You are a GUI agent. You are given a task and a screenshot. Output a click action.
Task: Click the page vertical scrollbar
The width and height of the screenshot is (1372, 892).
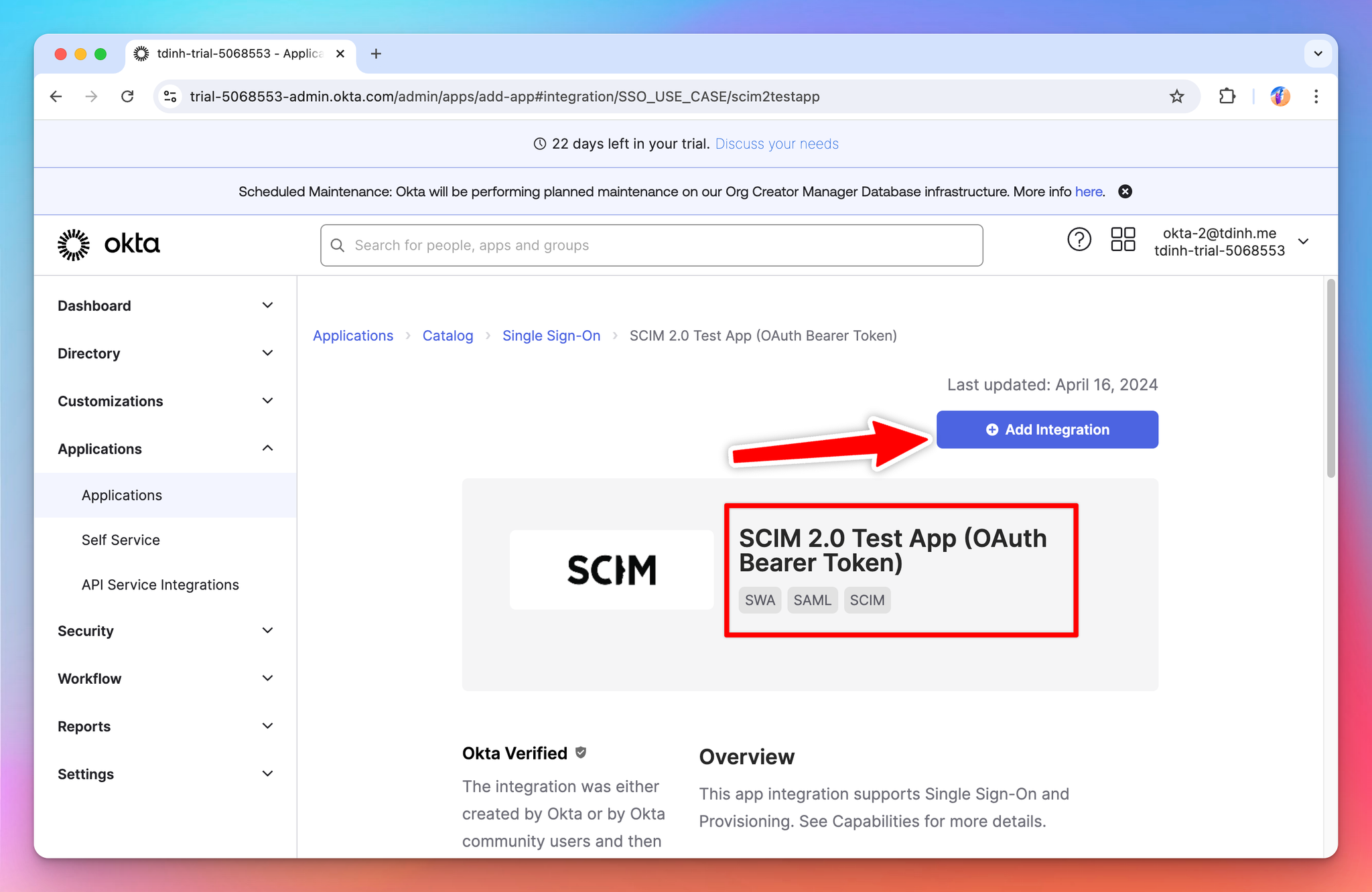coord(1330,378)
